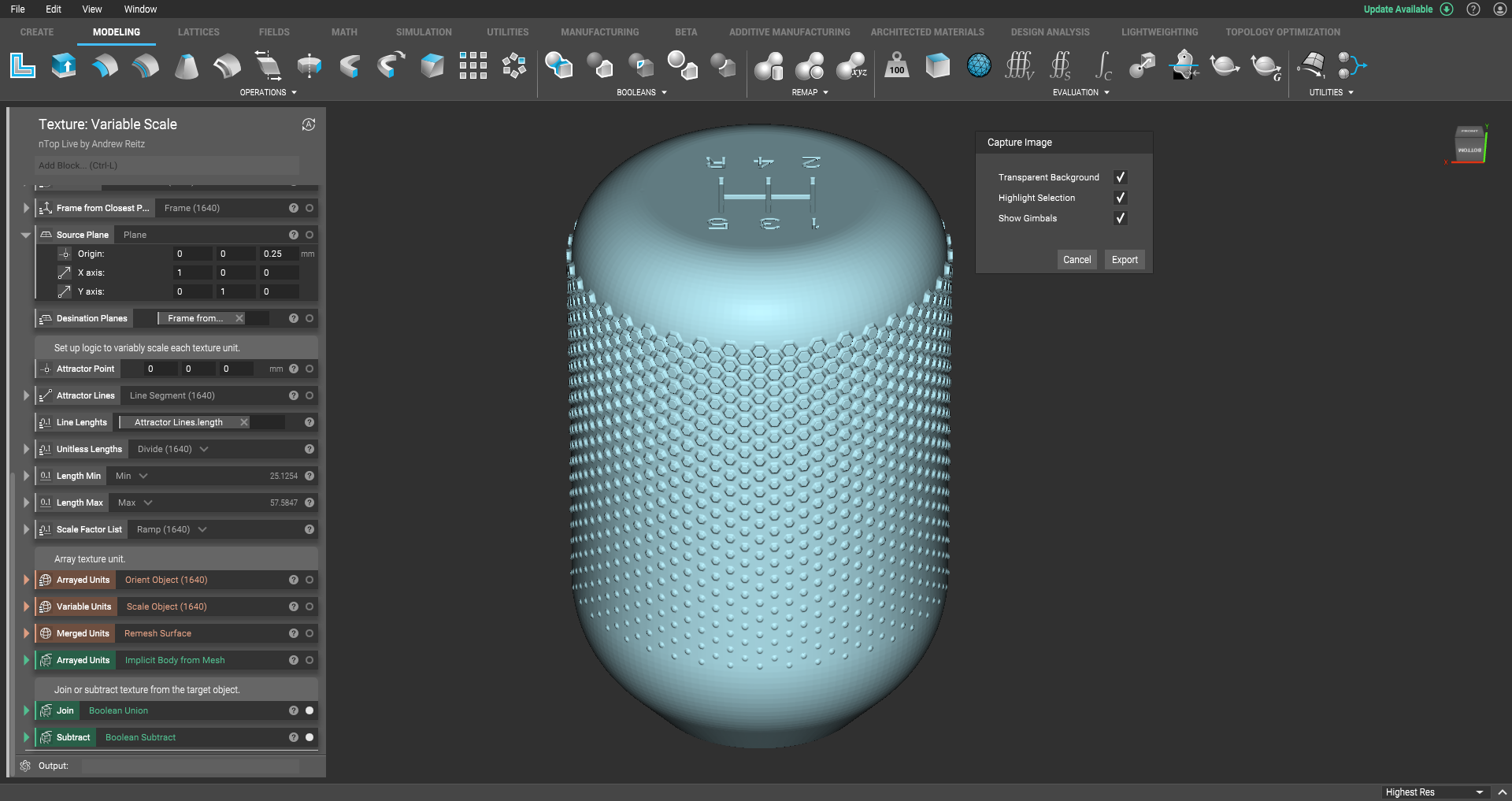Viewport: 1512px width, 801px height.
Task: Click the notebook refresh icon beside title
Action: pyautogui.click(x=309, y=124)
